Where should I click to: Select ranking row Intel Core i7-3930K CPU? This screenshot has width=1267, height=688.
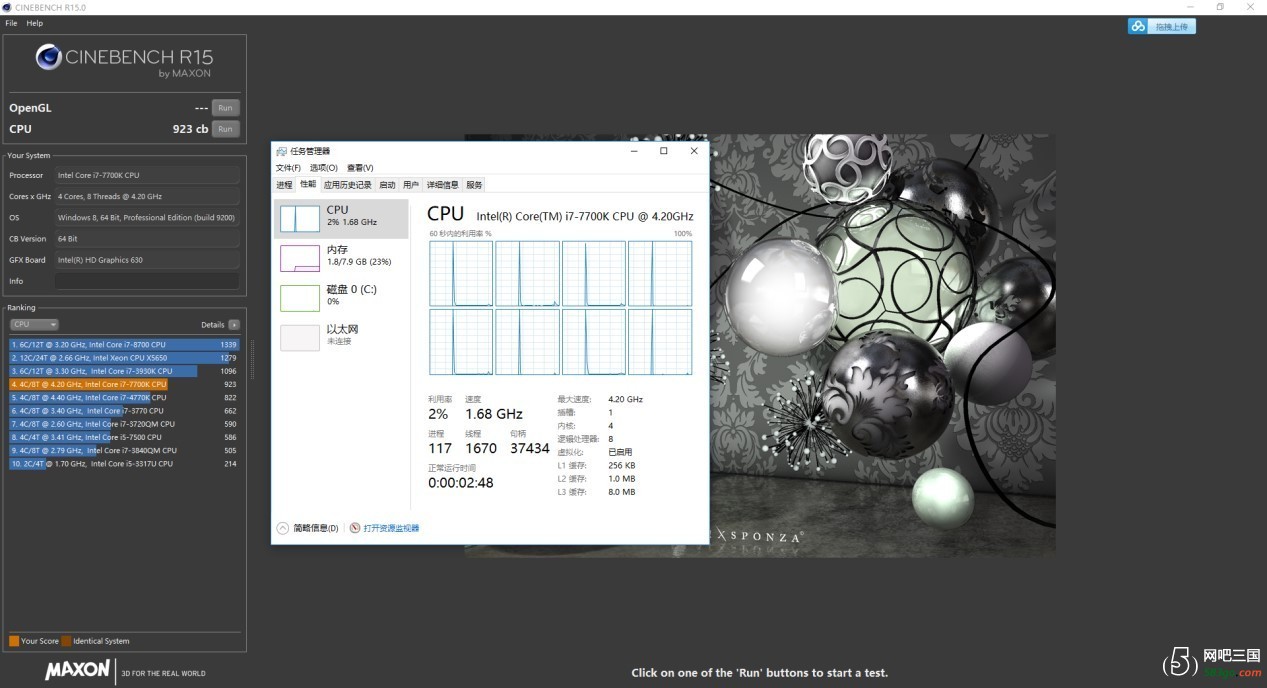tap(124, 371)
